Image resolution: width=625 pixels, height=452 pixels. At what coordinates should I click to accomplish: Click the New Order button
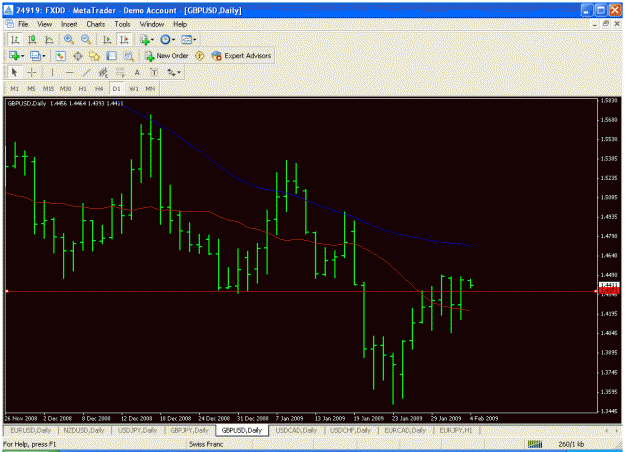pyautogui.click(x=166, y=56)
